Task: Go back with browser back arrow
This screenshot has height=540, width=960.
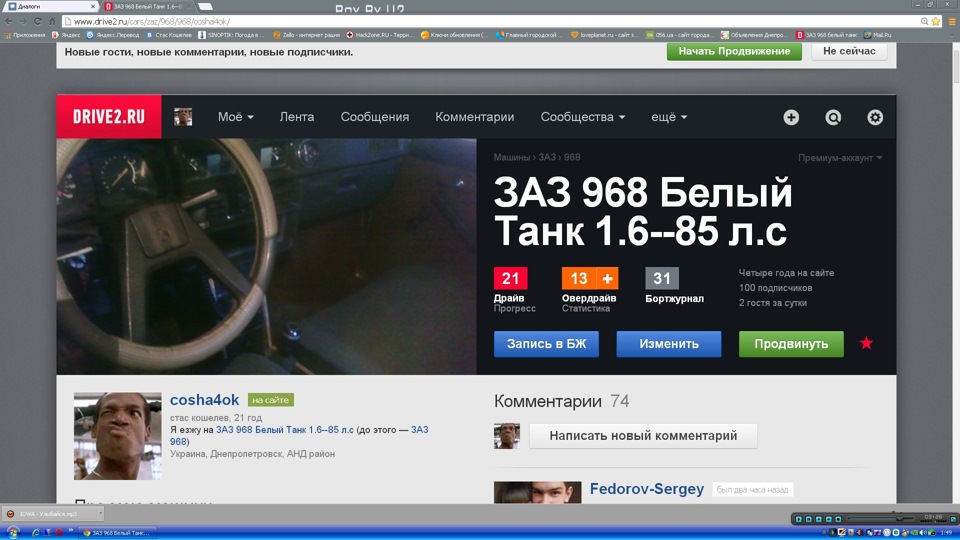Action: pos(9,21)
